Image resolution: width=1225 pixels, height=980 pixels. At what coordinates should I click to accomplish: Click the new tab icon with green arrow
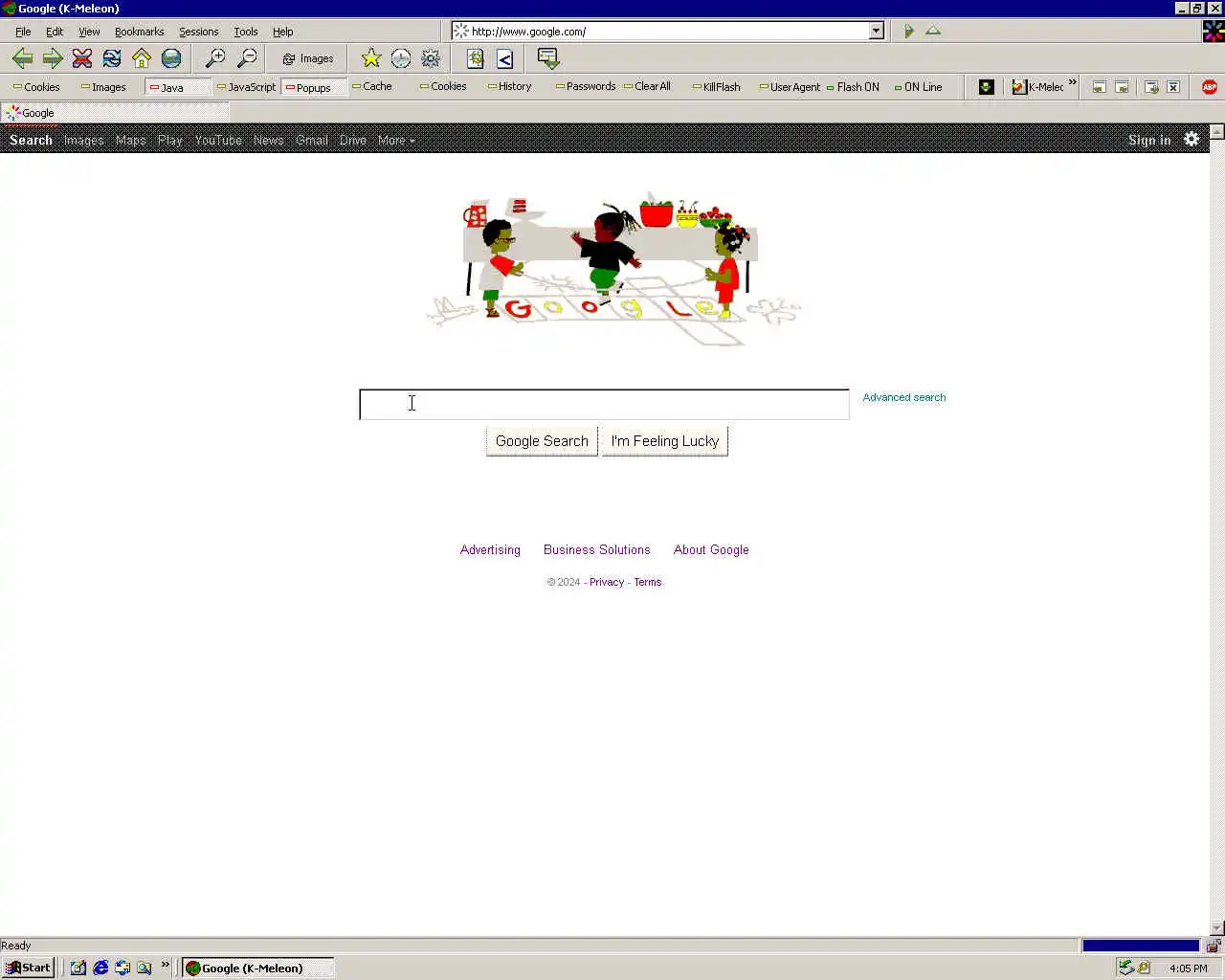[1151, 87]
